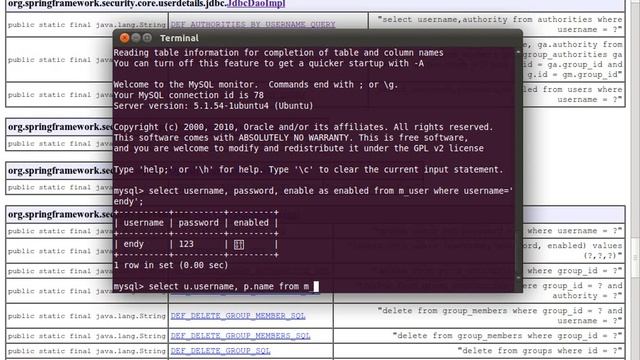Click the 'GPL v2 license' line in Terminal
The height and width of the screenshot is (360, 640).
298,148
